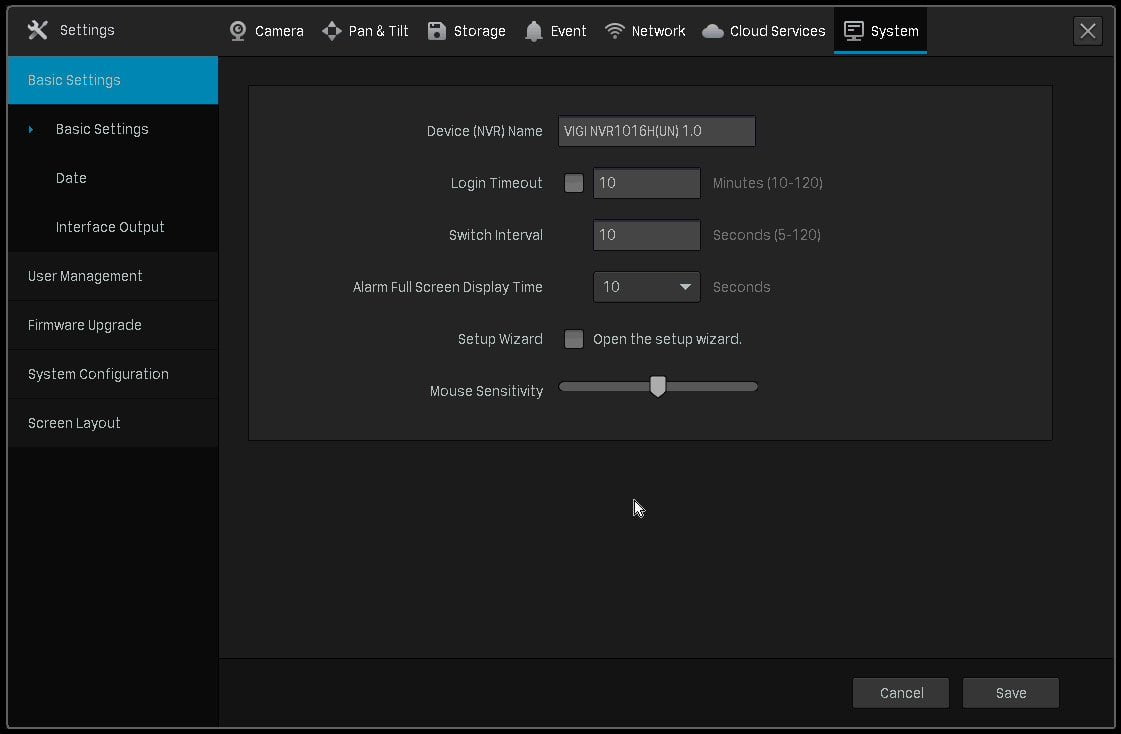Click the Storage floppy disk icon

tap(437, 31)
